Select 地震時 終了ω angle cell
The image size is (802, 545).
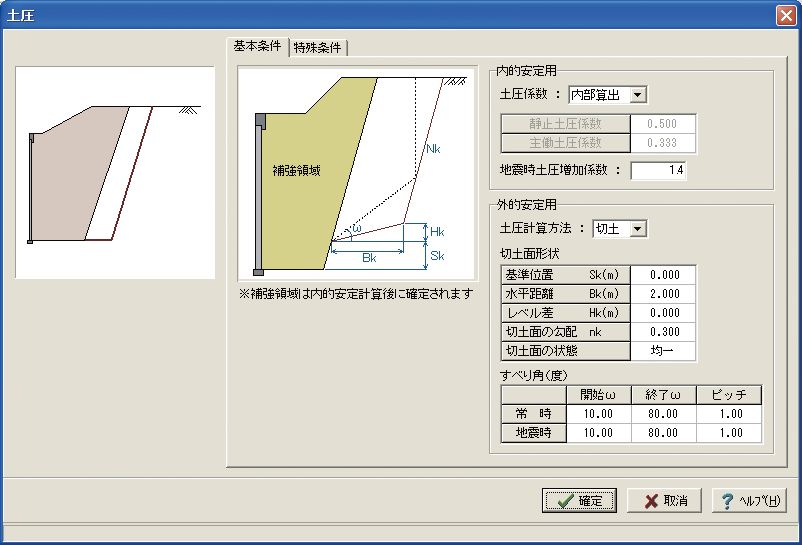[664, 433]
